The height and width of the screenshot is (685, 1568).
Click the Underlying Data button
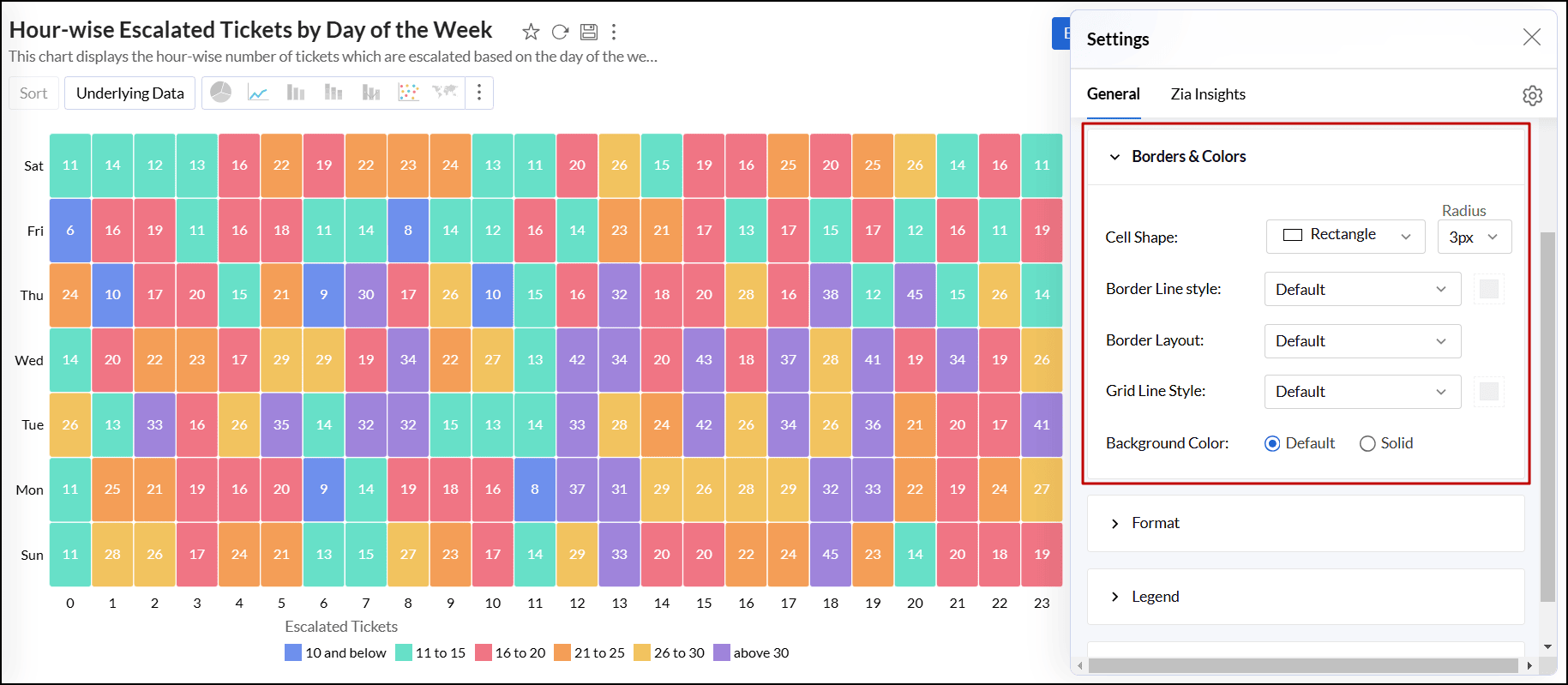point(129,93)
